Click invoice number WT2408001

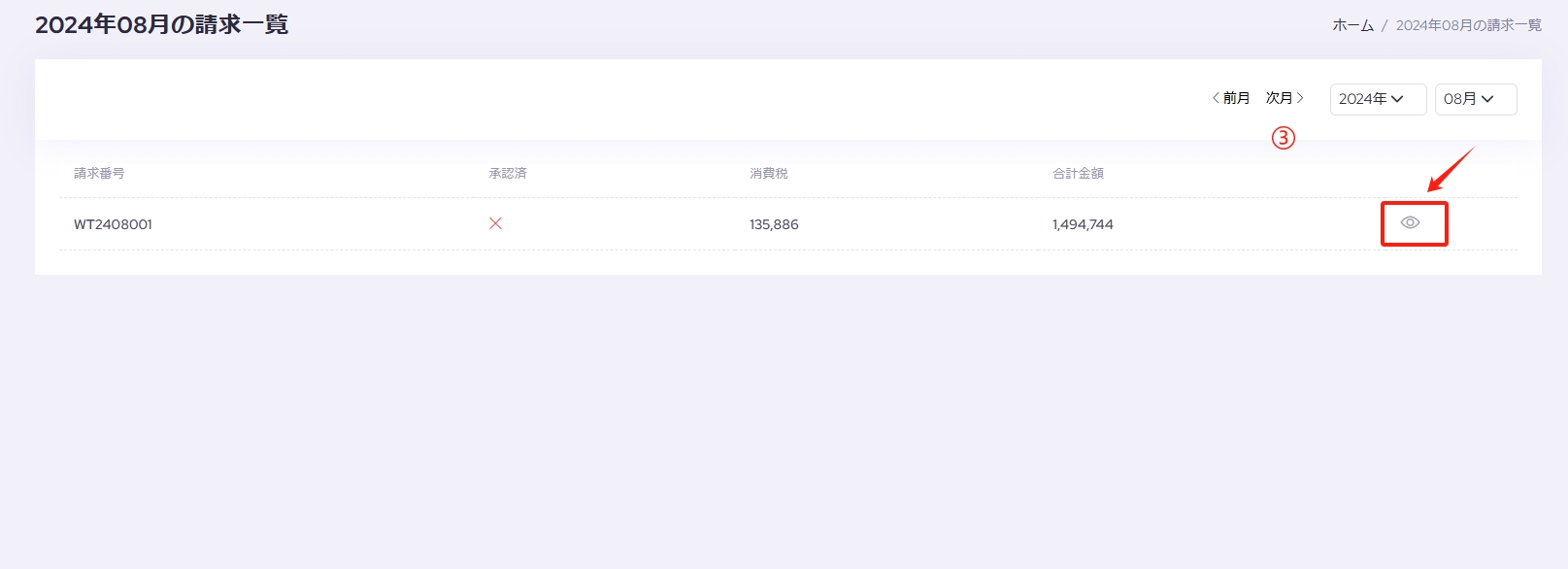click(x=113, y=224)
